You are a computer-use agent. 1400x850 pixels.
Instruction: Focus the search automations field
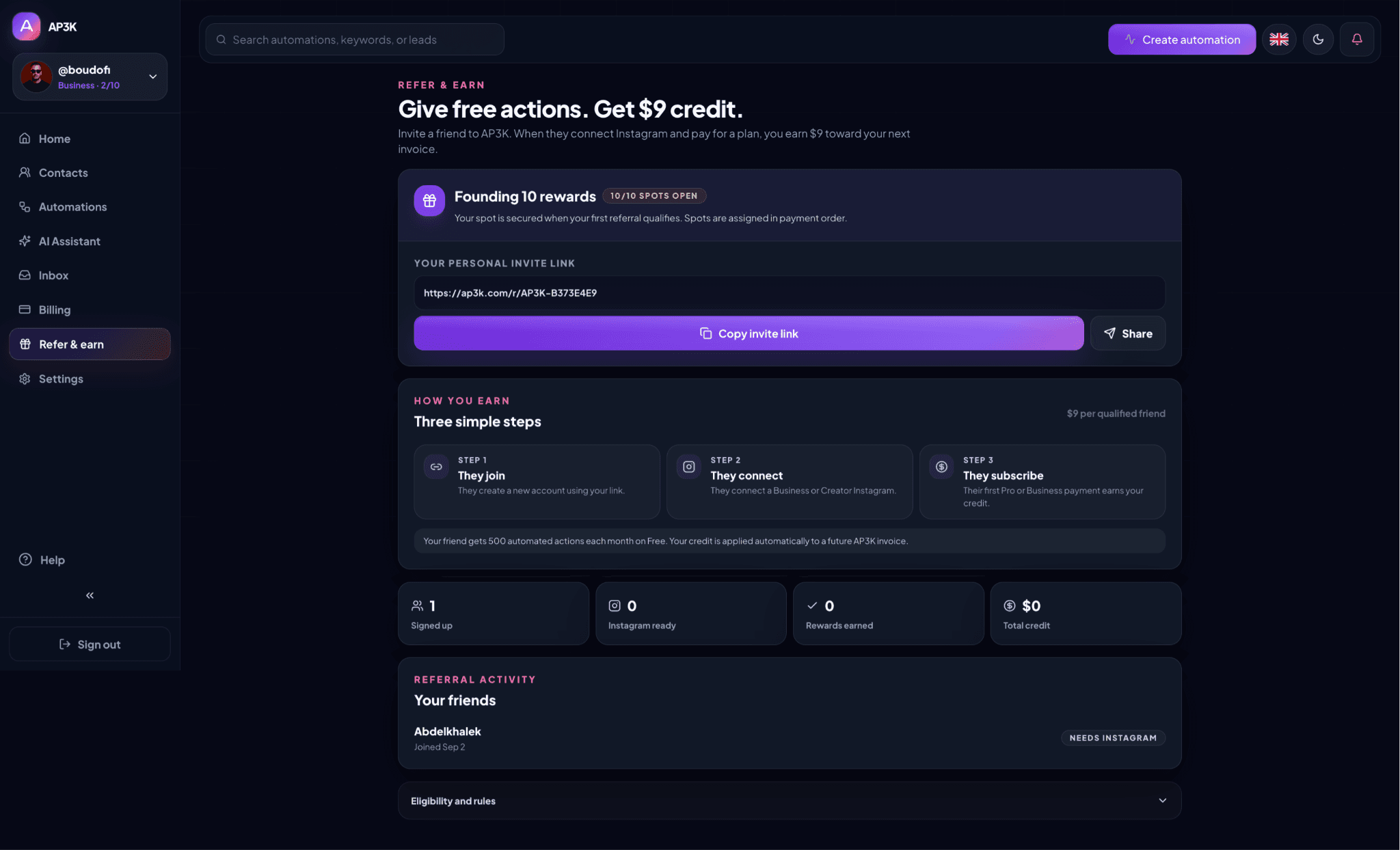[355, 40]
